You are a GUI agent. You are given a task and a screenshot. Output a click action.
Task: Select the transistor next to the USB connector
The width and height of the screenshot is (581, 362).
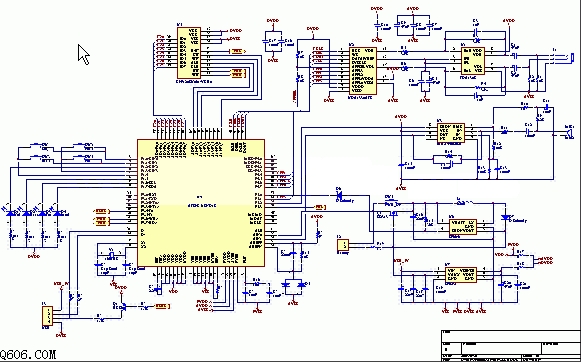pos(122,306)
